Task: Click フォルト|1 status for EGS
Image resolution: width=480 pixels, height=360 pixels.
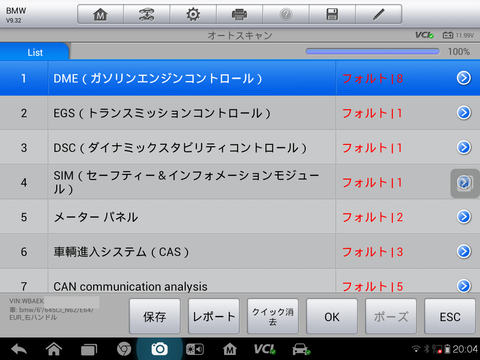Action: pyautogui.click(x=372, y=113)
